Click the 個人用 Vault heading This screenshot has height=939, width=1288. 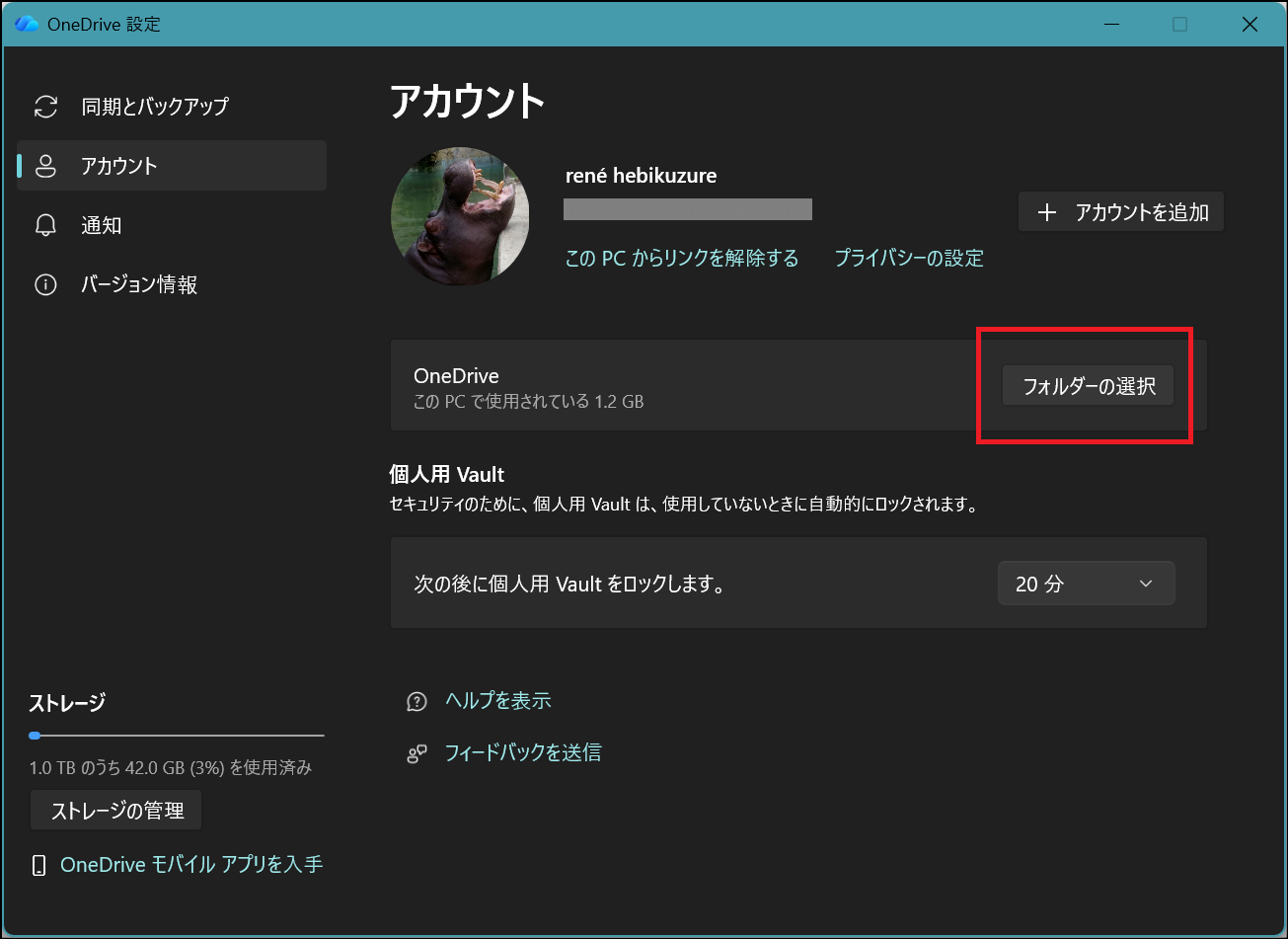447,475
